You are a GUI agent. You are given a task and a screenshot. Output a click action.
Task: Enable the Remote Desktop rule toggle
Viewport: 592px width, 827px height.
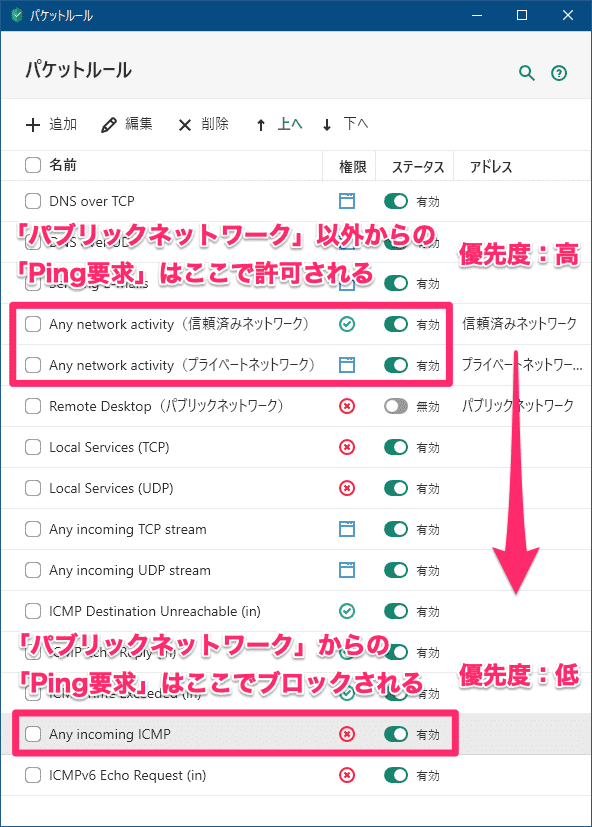[x=396, y=406]
